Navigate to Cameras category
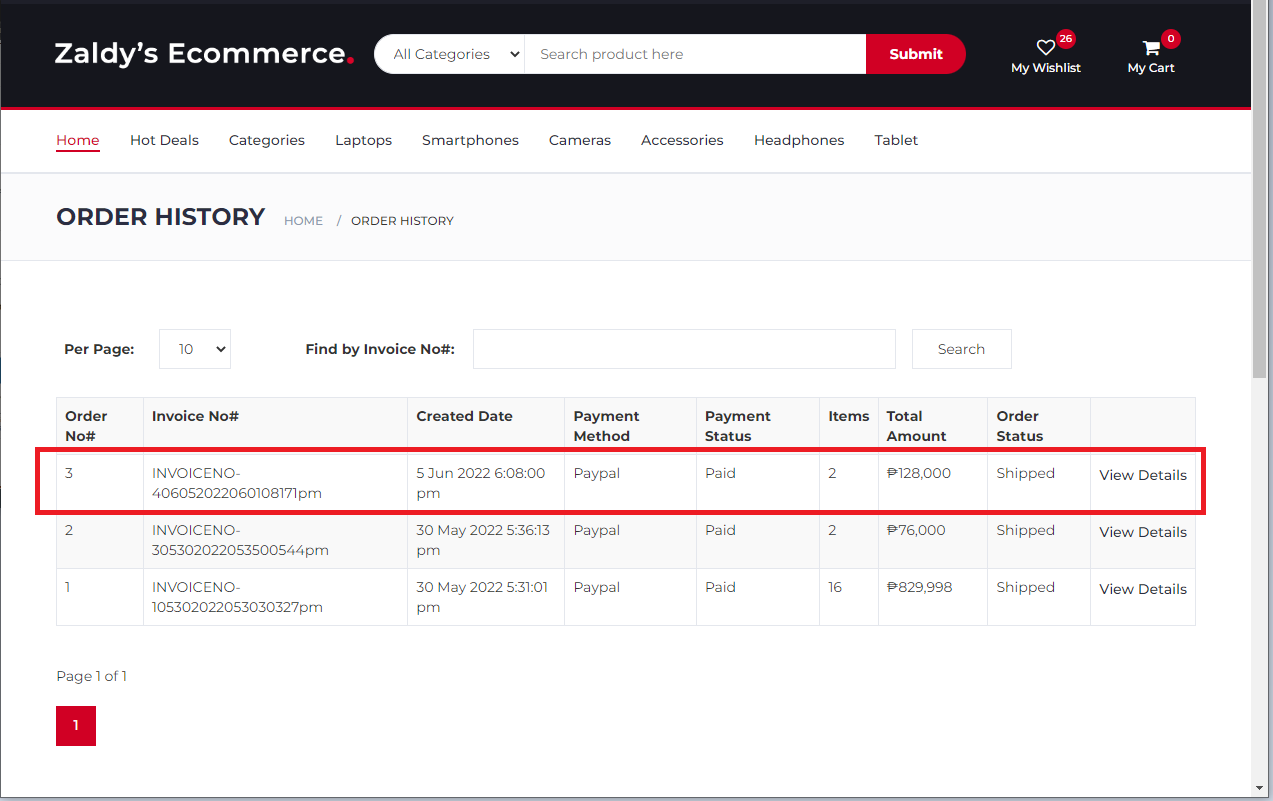This screenshot has width=1273, height=801. (579, 140)
